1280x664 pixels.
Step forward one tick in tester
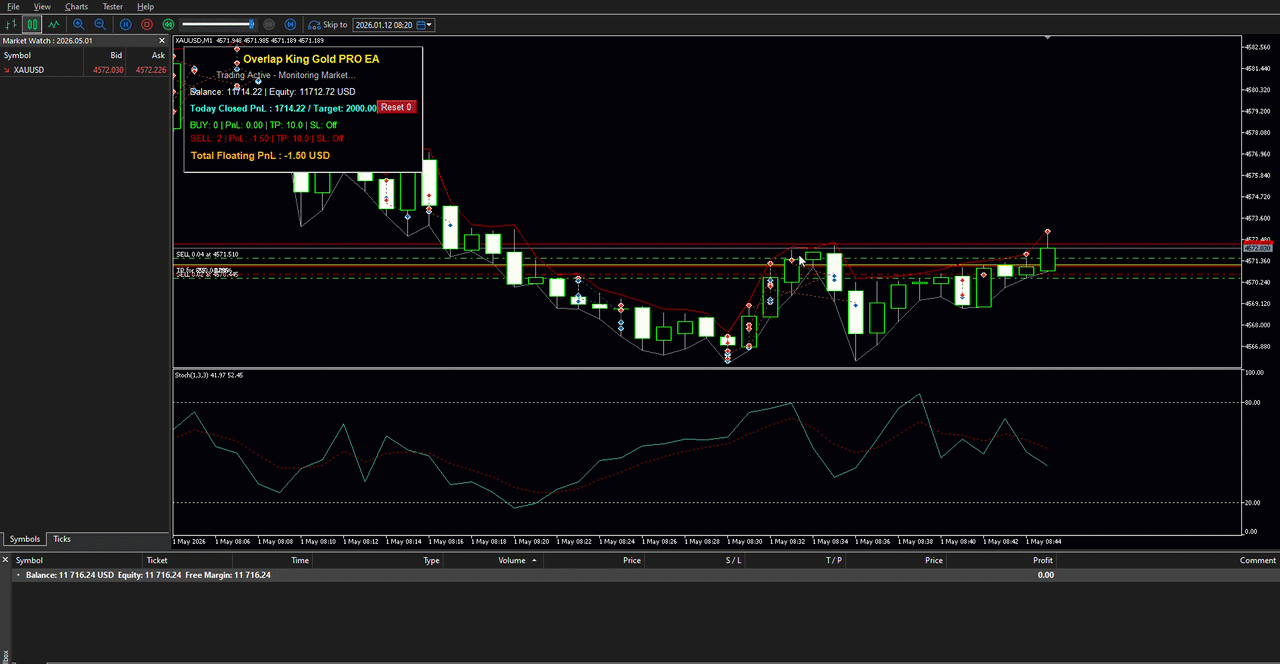290,24
